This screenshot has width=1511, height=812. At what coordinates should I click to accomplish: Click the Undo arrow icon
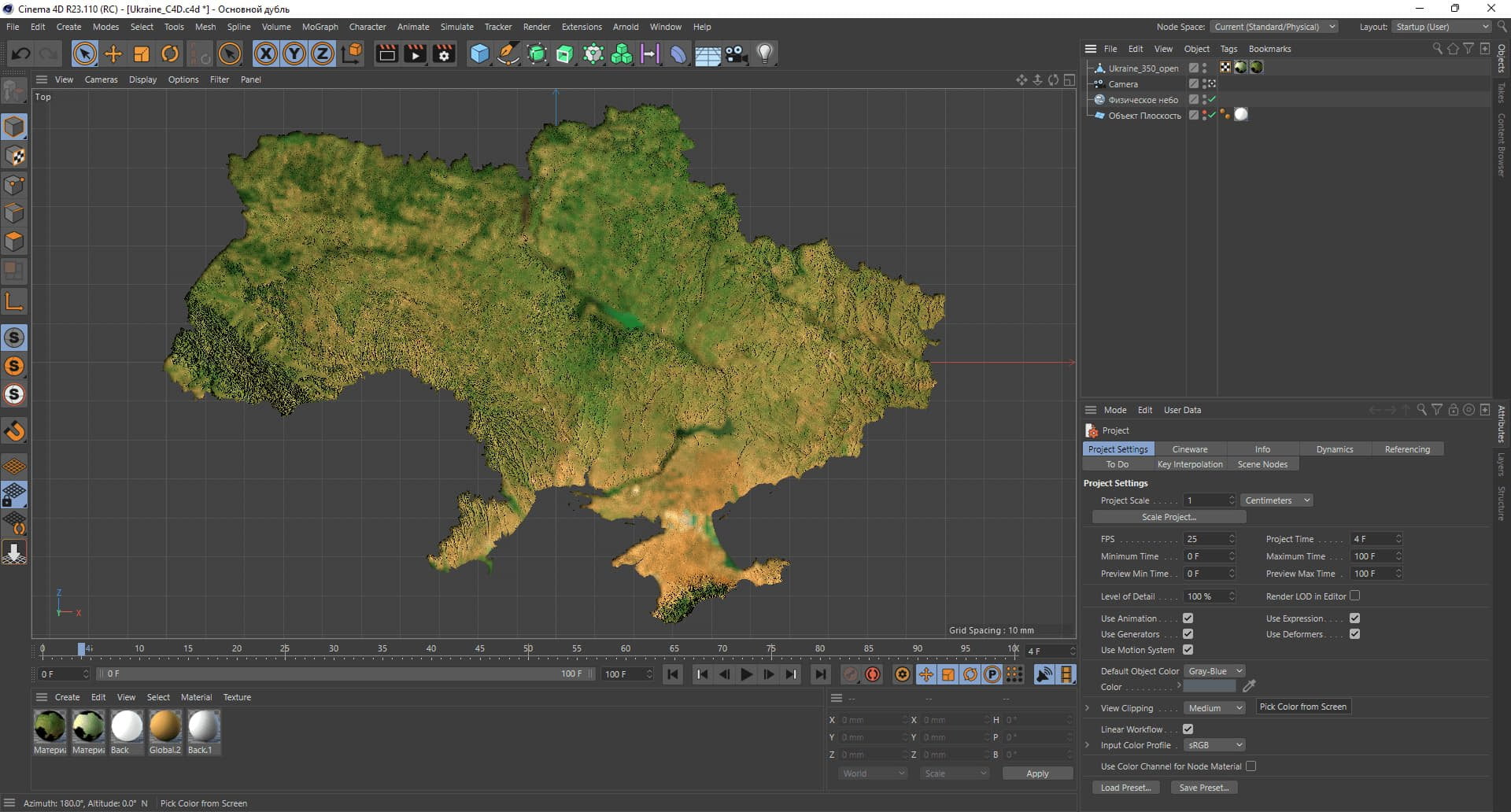click(20, 54)
